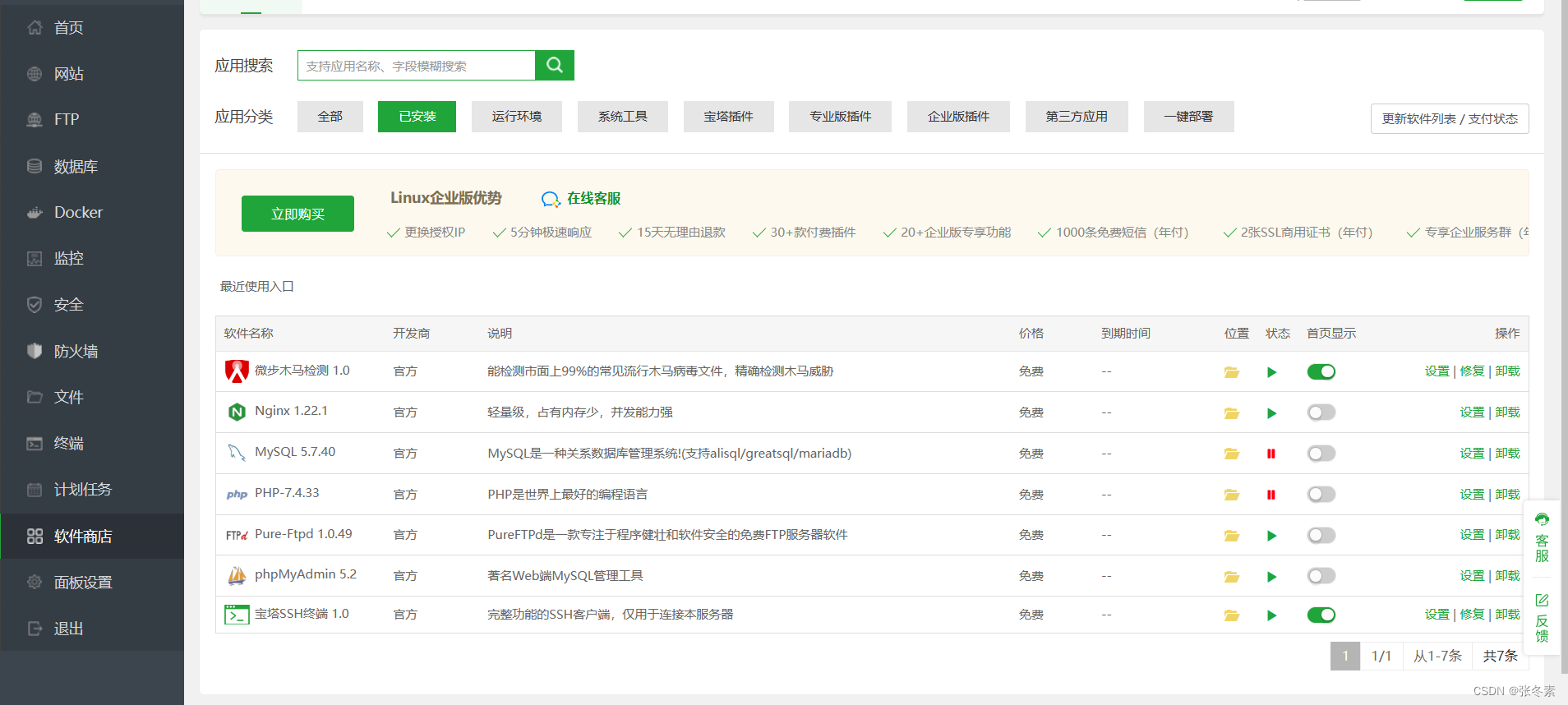Open folder location for phpMyAdmin 5.2
Viewport: 1568px width, 705px height.
[x=1231, y=577]
